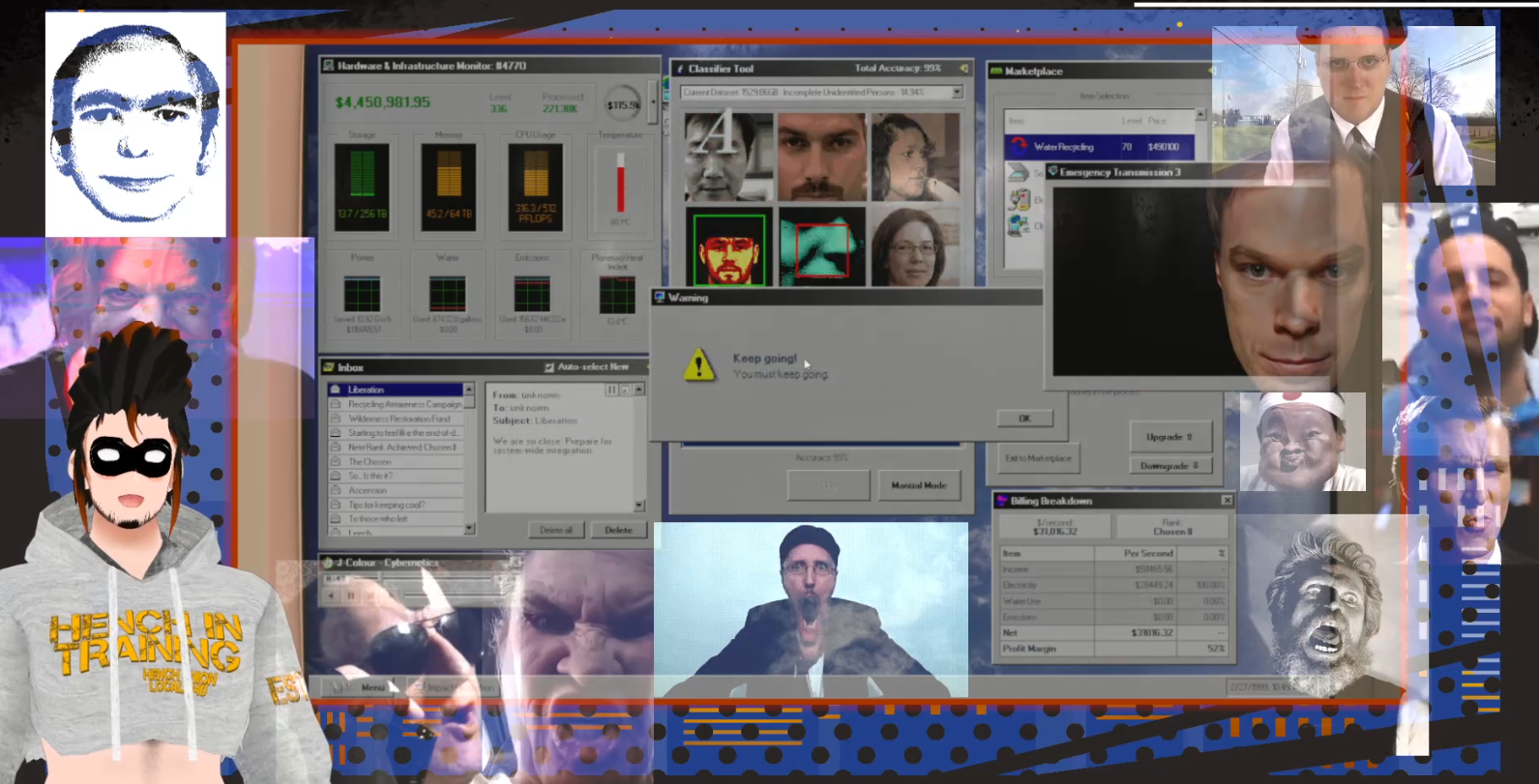Pause the J-Colour Cybernetics music player
This screenshot has width=1539, height=784.
point(351,595)
